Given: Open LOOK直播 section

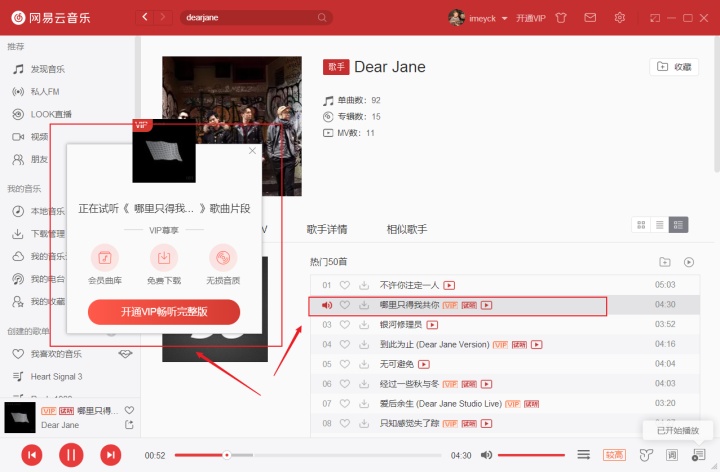Looking at the screenshot, I should 42,114.
